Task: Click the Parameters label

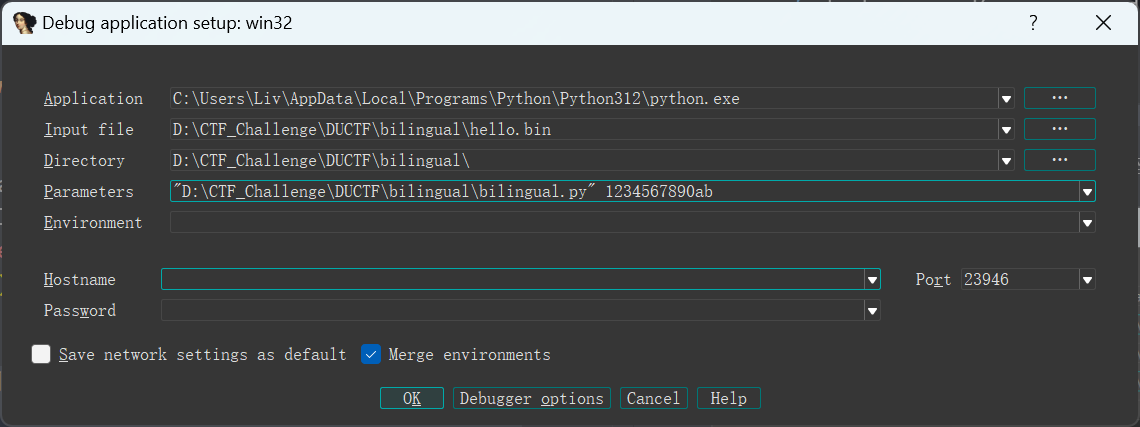Action: tap(89, 192)
